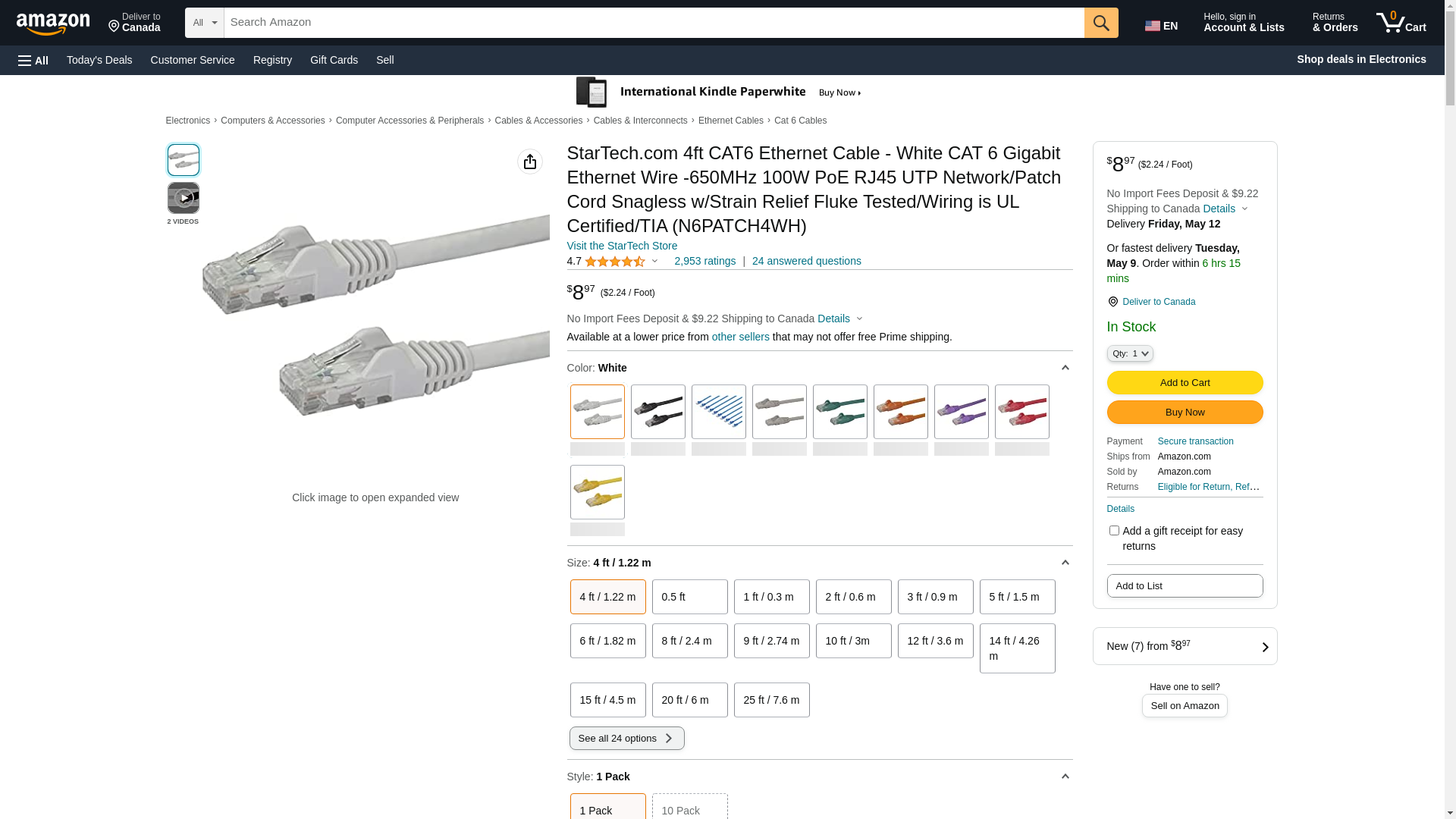Collapse the Color section chevron
This screenshot has height=819, width=1456.
pos(1065,368)
